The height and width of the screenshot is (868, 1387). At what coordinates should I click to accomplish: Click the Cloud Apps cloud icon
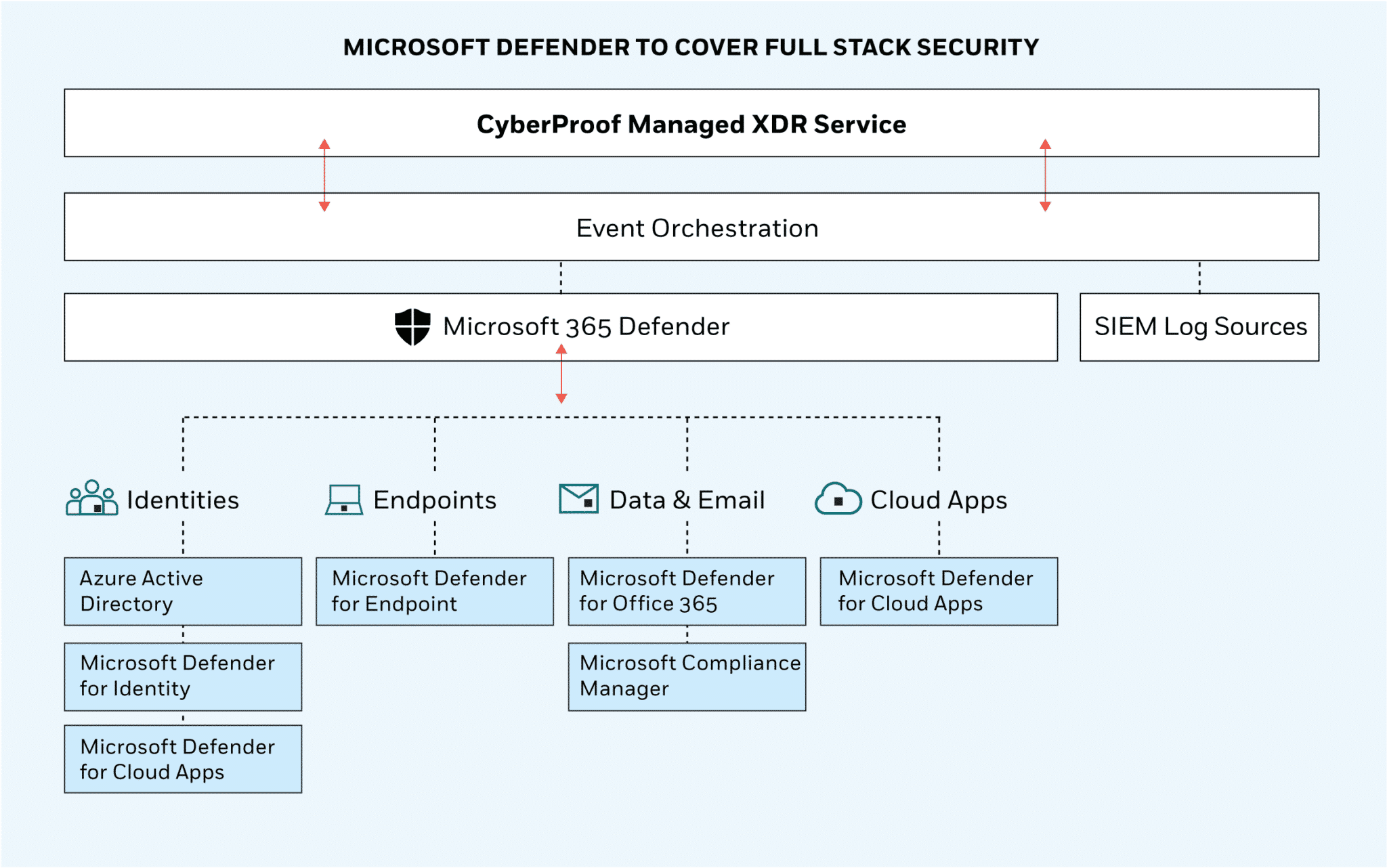[840, 500]
